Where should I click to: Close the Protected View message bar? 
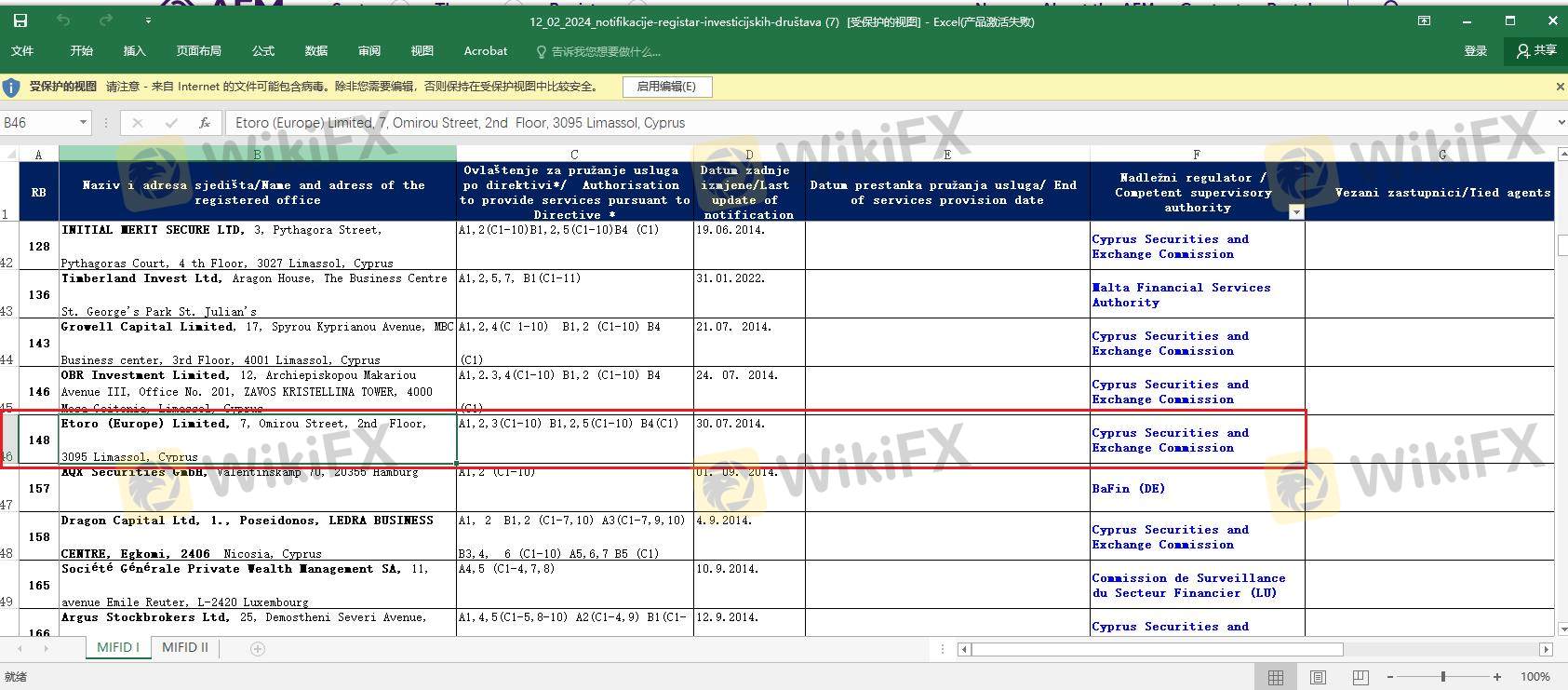(x=1560, y=87)
